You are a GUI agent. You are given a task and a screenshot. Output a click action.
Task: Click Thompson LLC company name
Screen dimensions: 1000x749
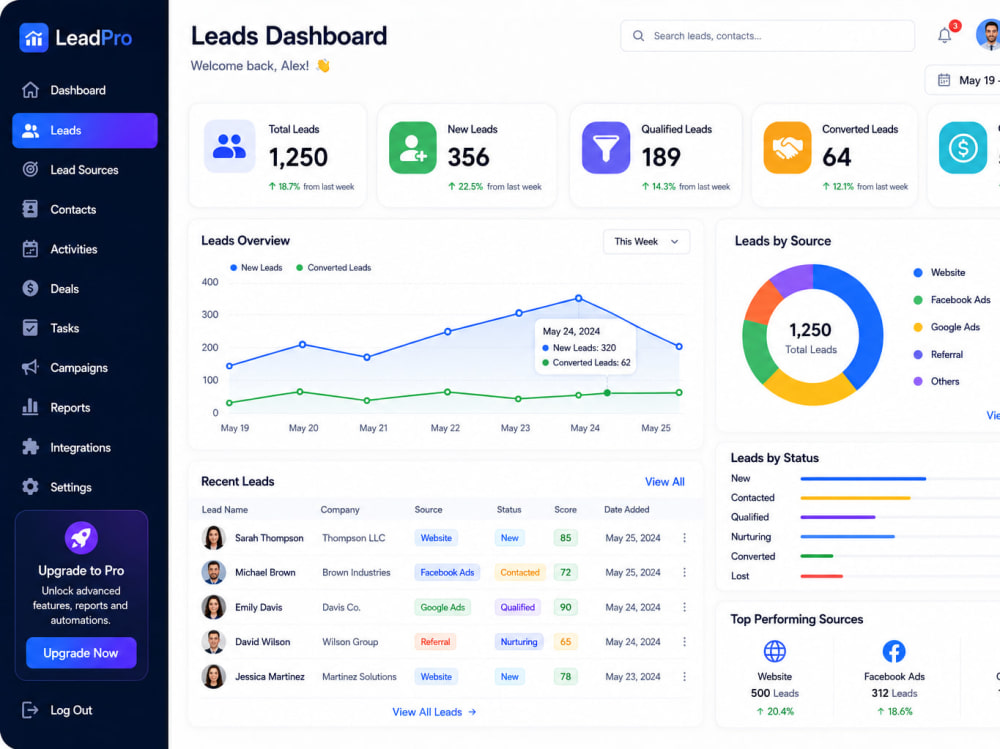(x=353, y=538)
